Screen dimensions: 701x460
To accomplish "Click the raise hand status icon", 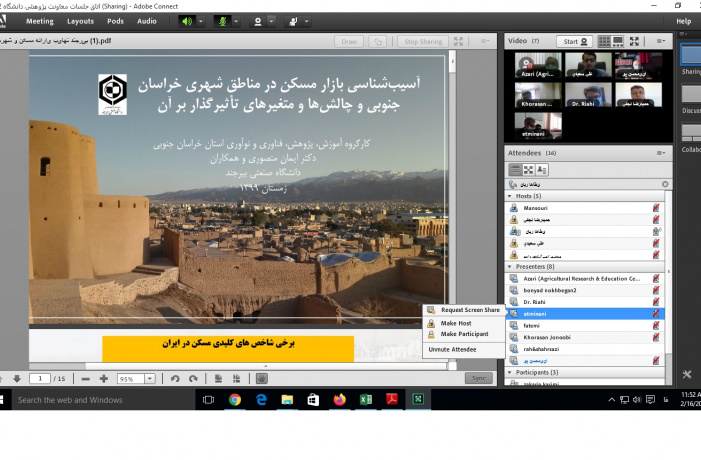I will coord(293,21).
